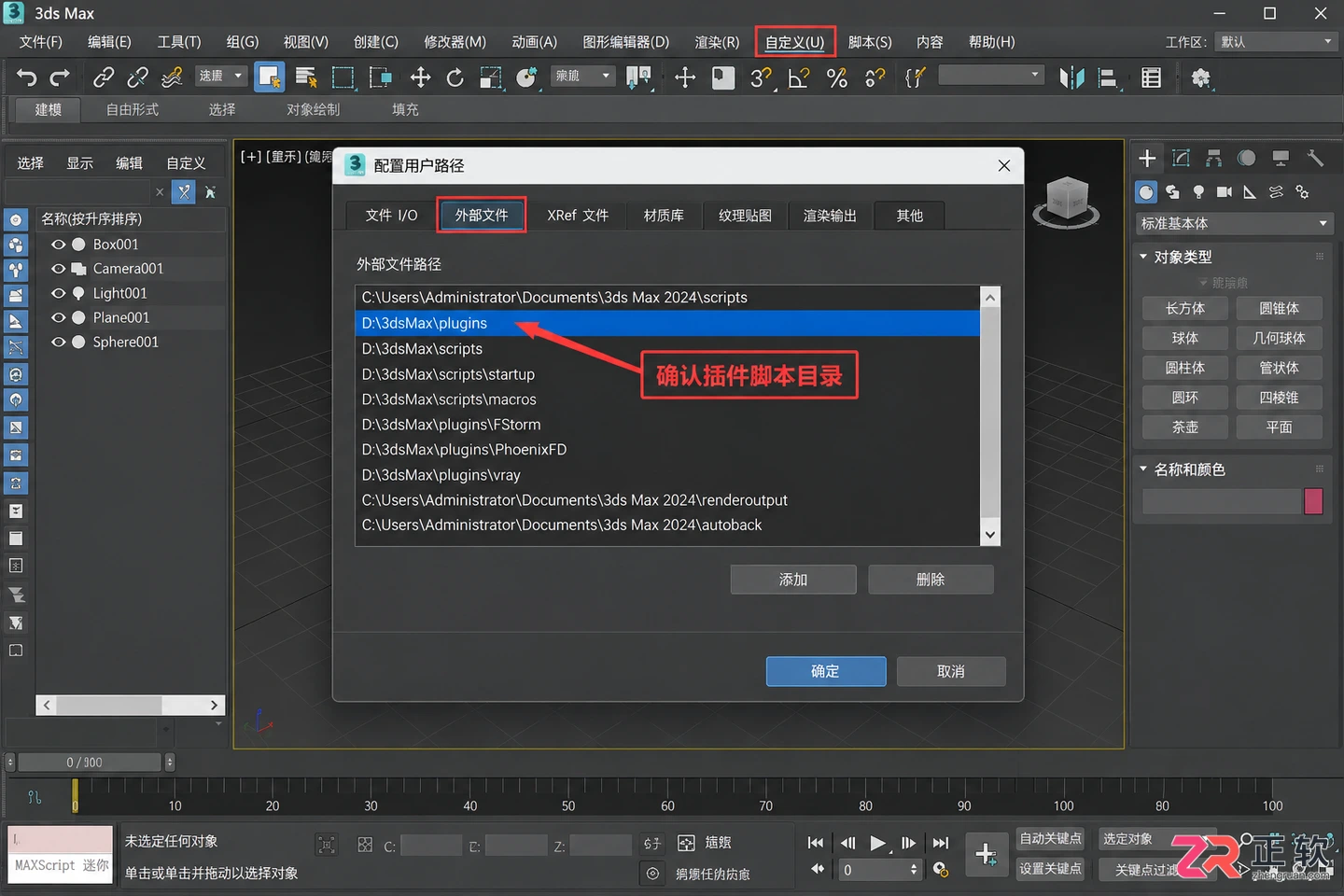
Task: Toggle the 3D Snaps icon
Action: 762,77
